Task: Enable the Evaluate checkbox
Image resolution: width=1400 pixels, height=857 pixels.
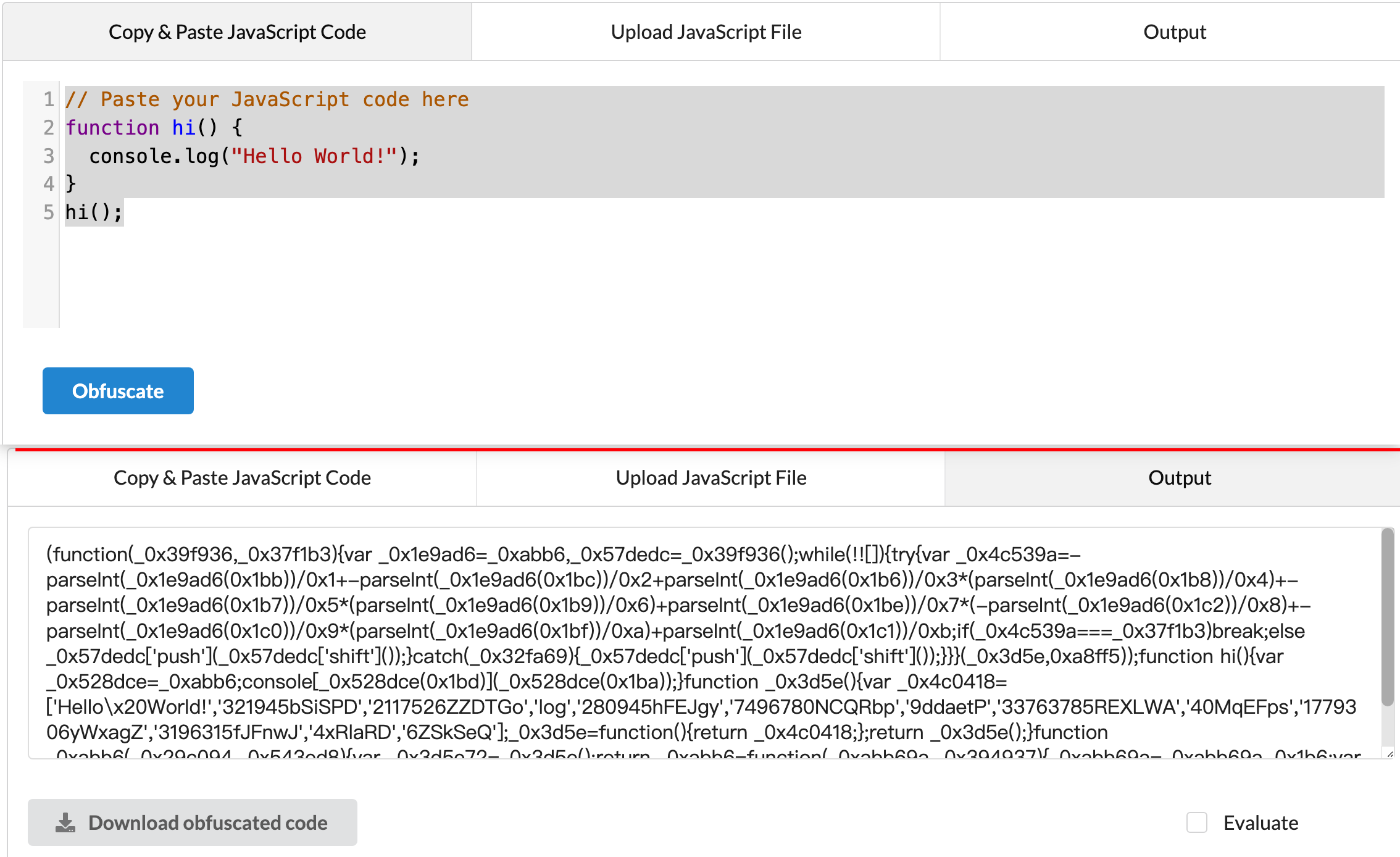Action: (x=1196, y=822)
